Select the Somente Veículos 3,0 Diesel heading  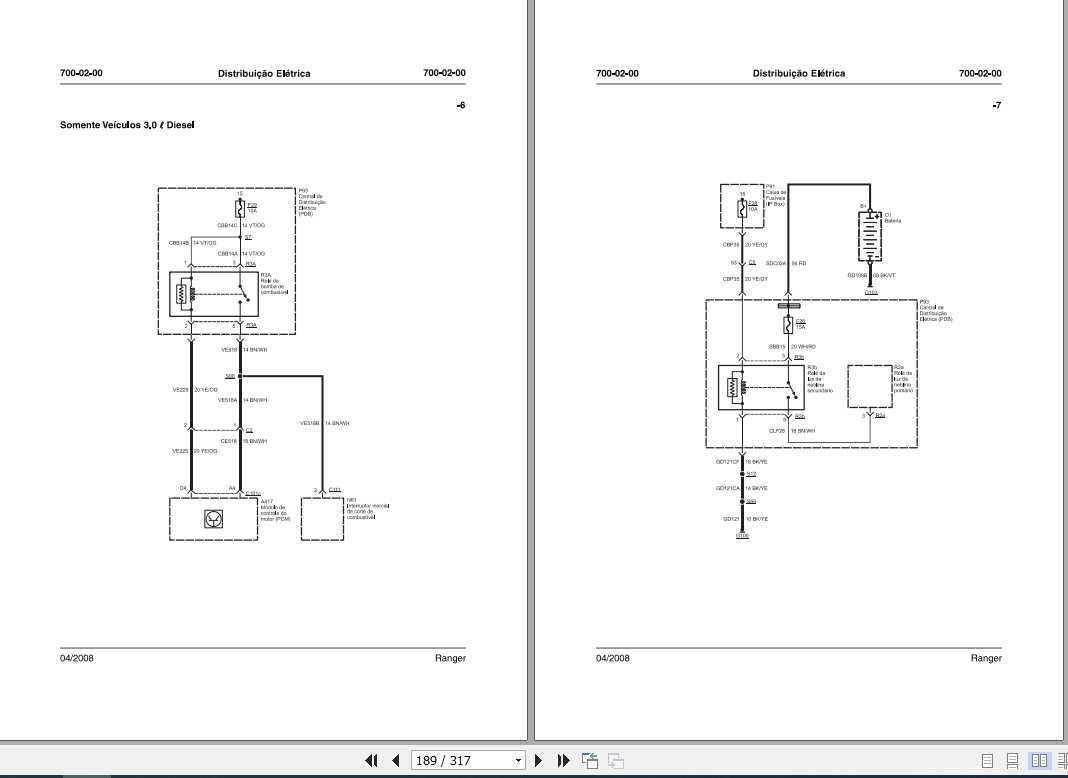click(127, 124)
